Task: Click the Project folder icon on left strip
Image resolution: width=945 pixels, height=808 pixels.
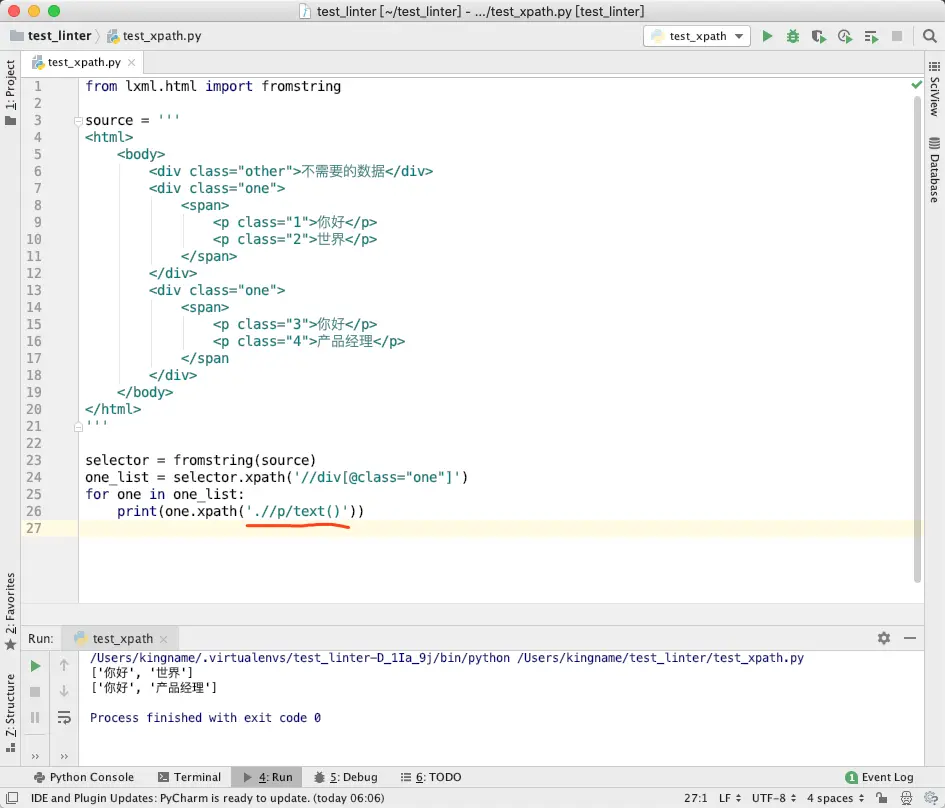Action: click(10, 121)
